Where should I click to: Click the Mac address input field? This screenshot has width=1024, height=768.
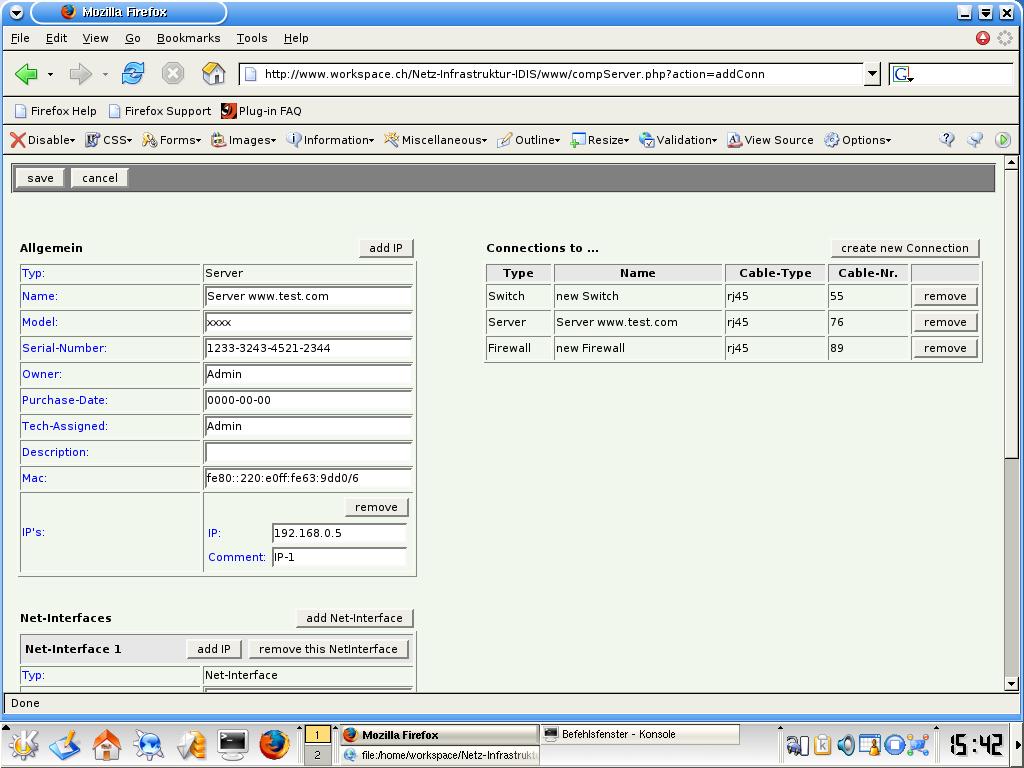[308, 479]
